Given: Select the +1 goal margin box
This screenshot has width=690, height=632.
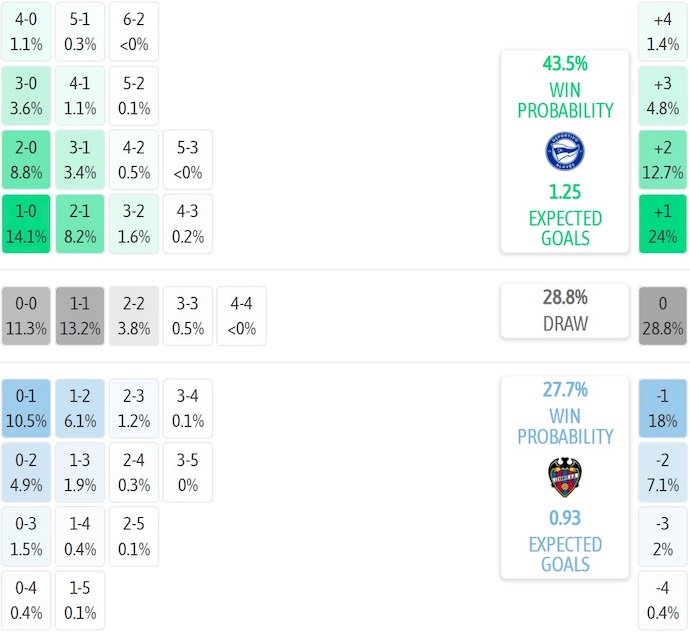Looking at the screenshot, I should click(662, 224).
